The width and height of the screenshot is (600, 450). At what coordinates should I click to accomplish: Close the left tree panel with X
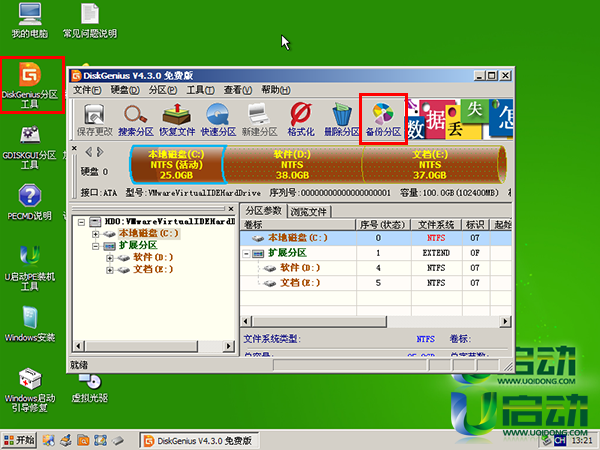pos(231,209)
